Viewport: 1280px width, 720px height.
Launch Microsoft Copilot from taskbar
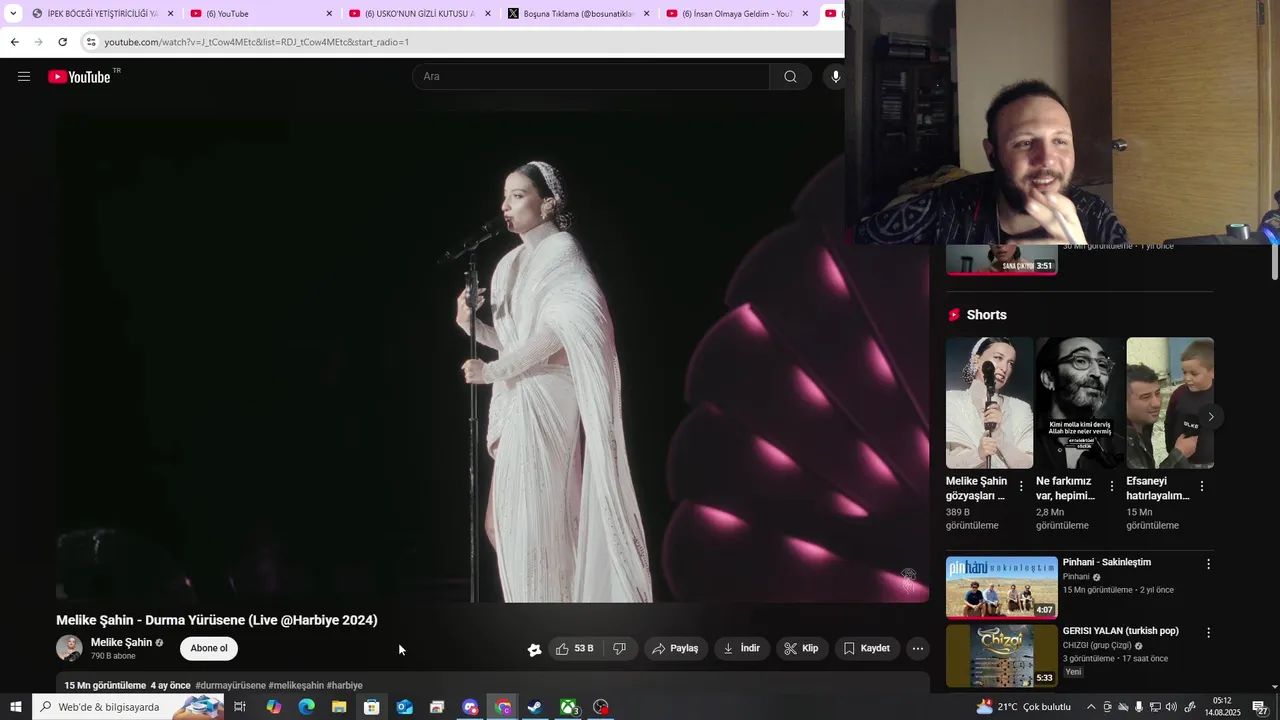click(x=273, y=707)
